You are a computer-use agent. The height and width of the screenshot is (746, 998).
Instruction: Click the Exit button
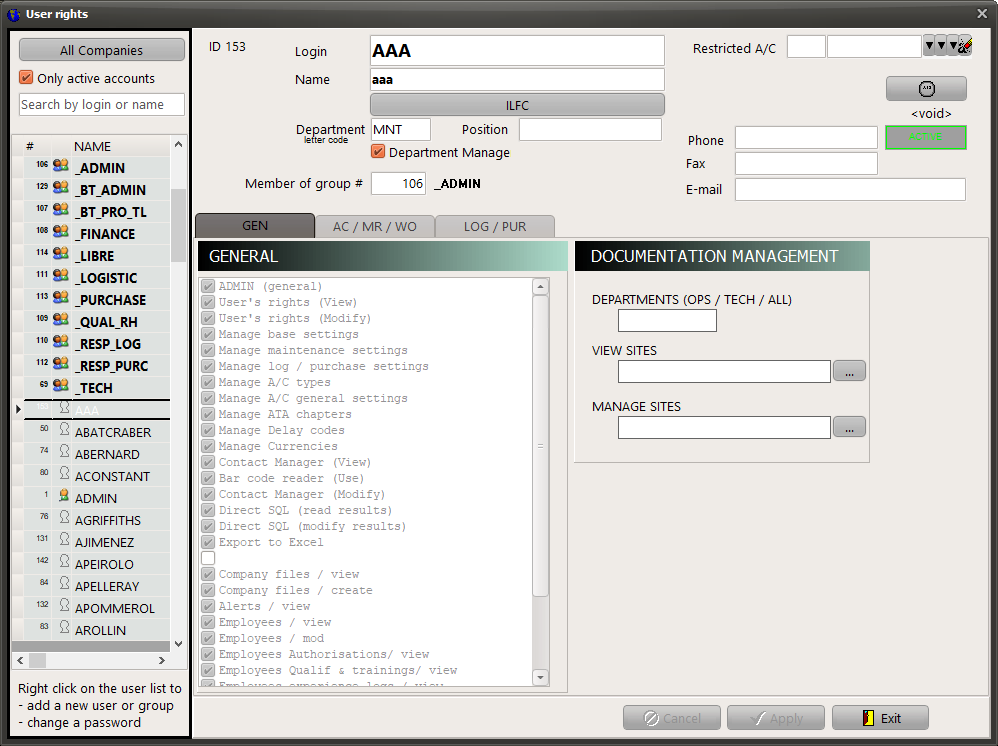coord(880,718)
